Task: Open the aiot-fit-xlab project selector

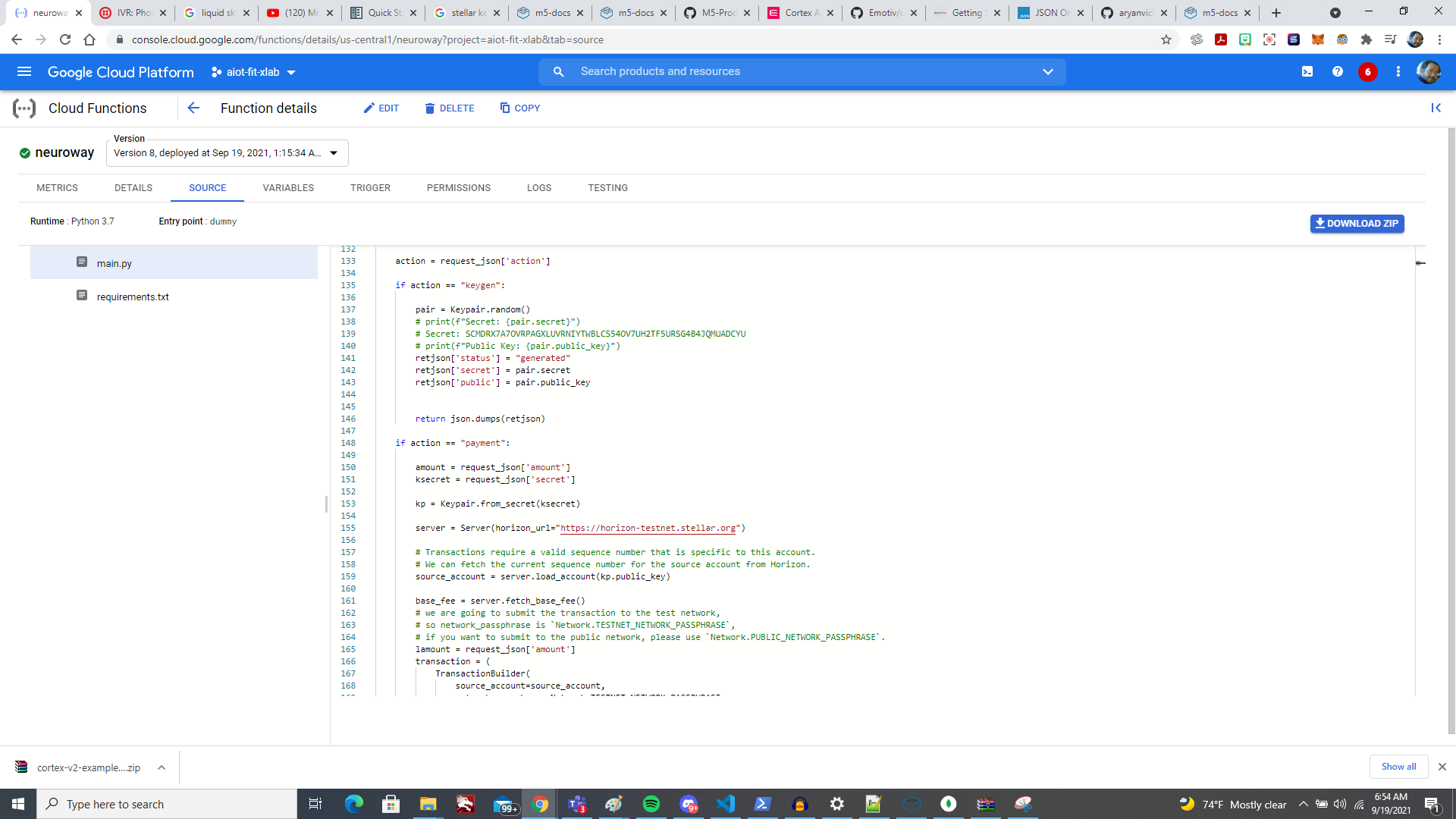Action: [x=253, y=72]
